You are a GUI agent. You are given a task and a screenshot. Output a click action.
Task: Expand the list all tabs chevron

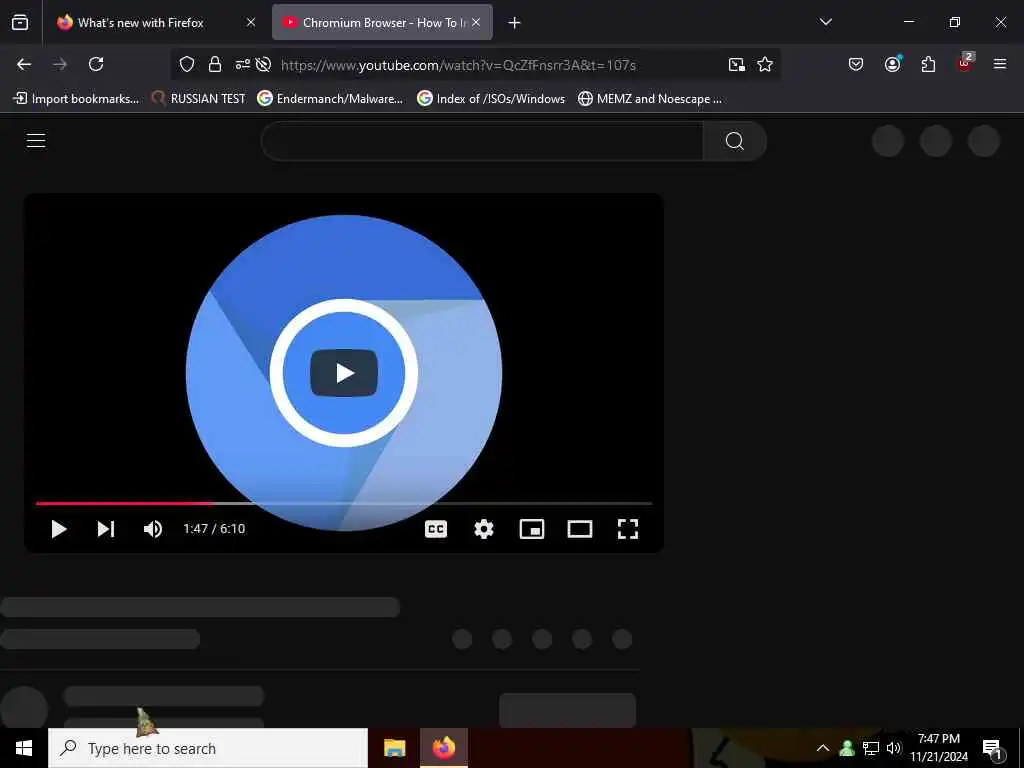825,22
